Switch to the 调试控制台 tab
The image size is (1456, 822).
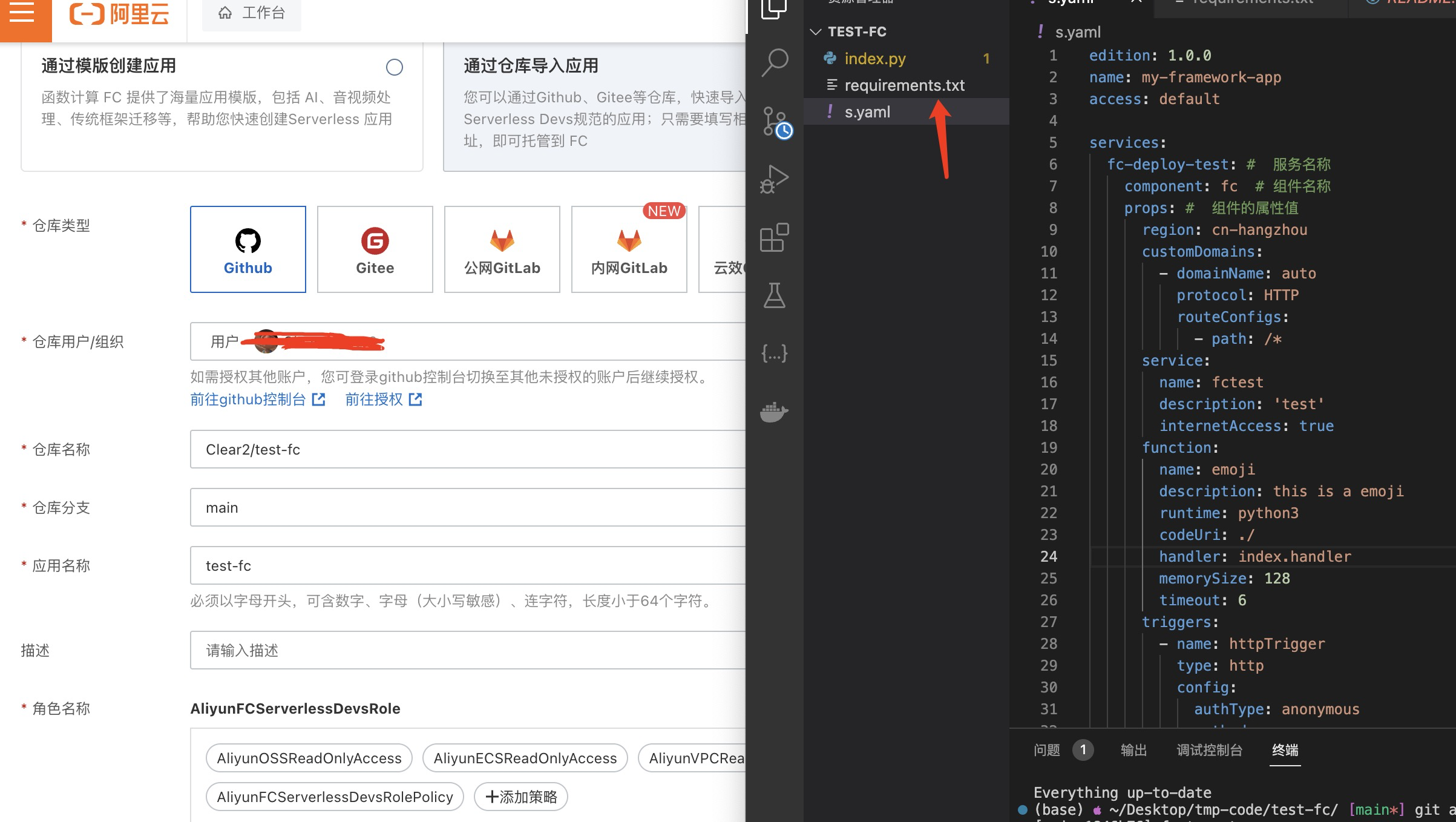pos(1209,750)
